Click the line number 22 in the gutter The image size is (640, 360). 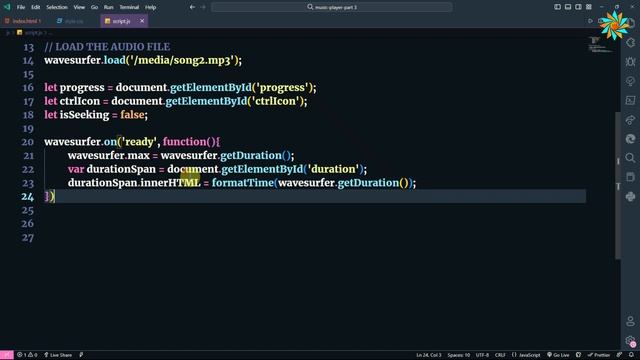(x=28, y=169)
